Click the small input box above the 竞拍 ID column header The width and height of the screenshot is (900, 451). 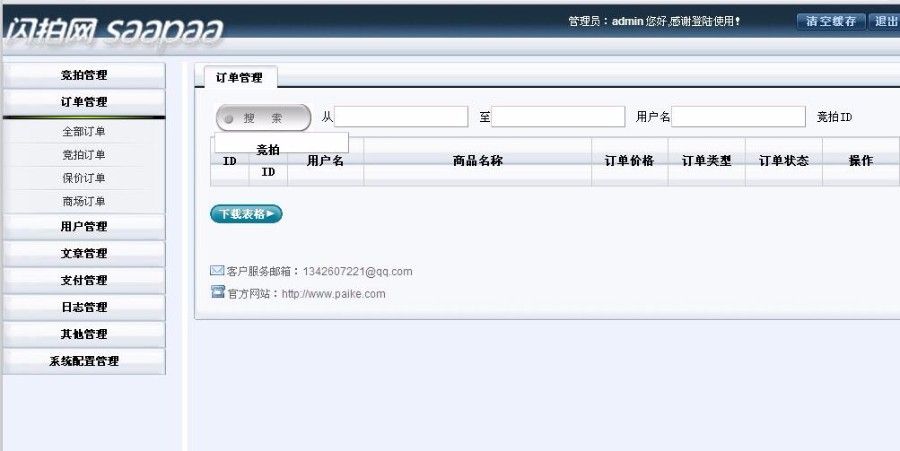[281, 142]
